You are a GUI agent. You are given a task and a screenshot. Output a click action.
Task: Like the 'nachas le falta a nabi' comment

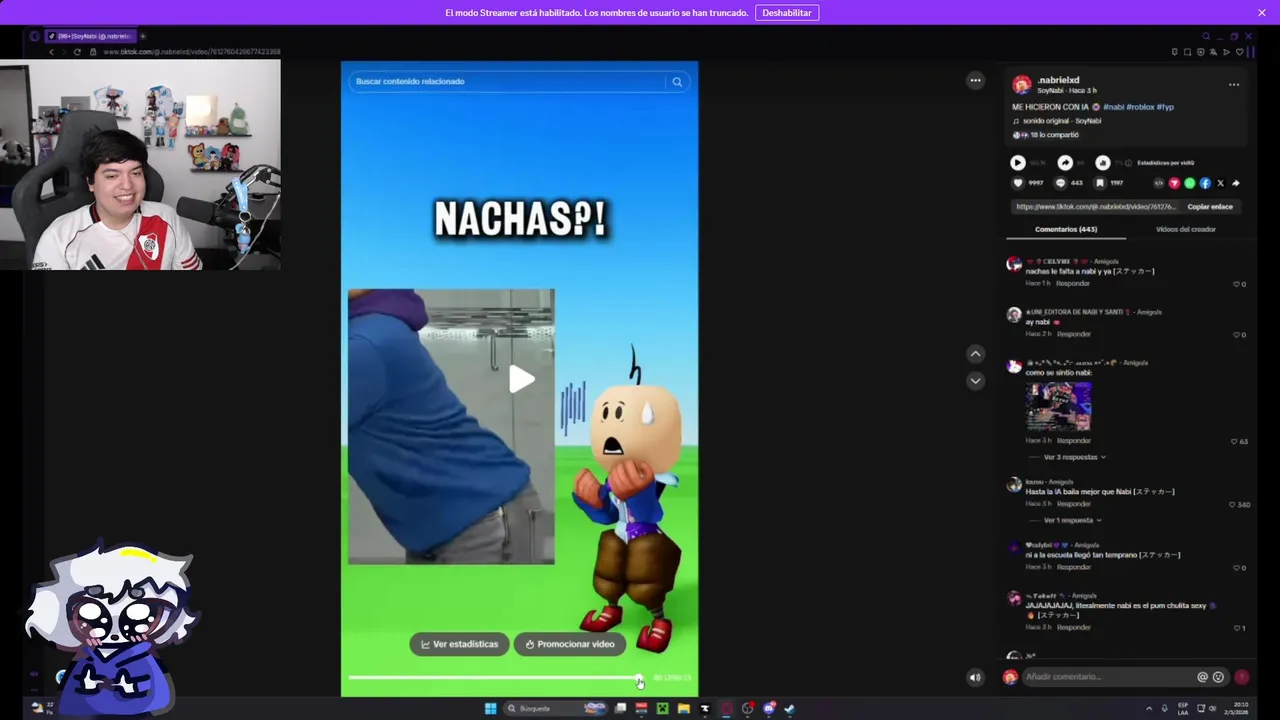[1236, 284]
